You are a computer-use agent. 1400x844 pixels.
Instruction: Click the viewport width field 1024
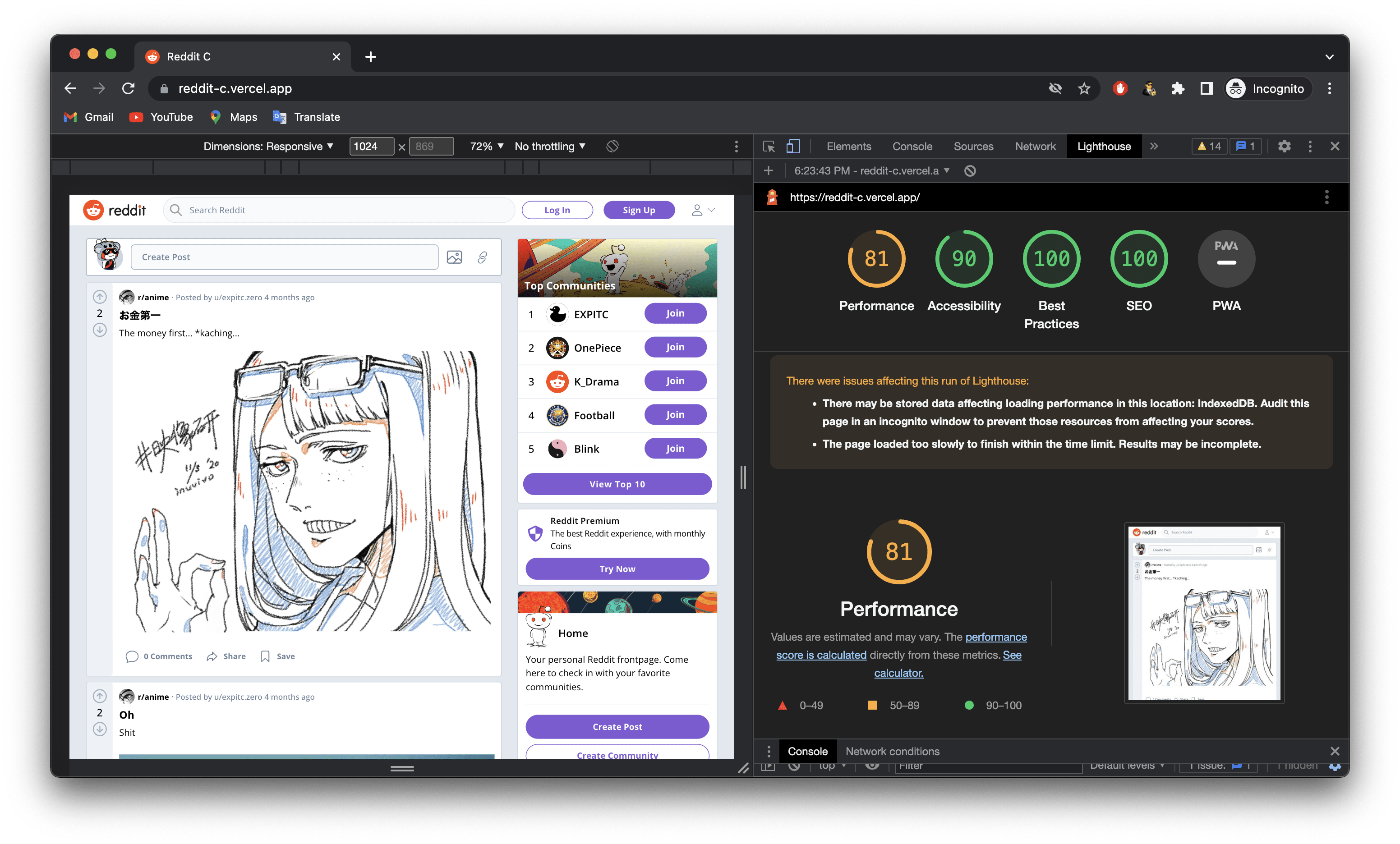coord(372,147)
